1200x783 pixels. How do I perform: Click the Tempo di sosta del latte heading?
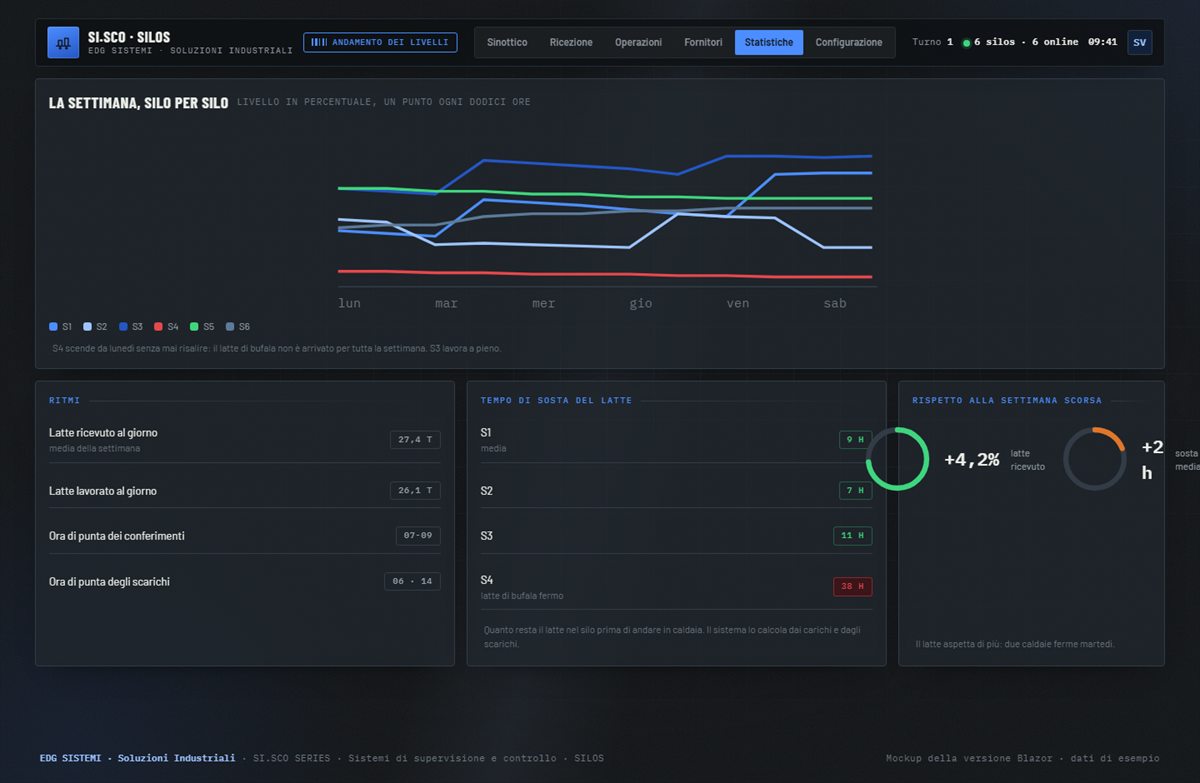click(x=556, y=401)
